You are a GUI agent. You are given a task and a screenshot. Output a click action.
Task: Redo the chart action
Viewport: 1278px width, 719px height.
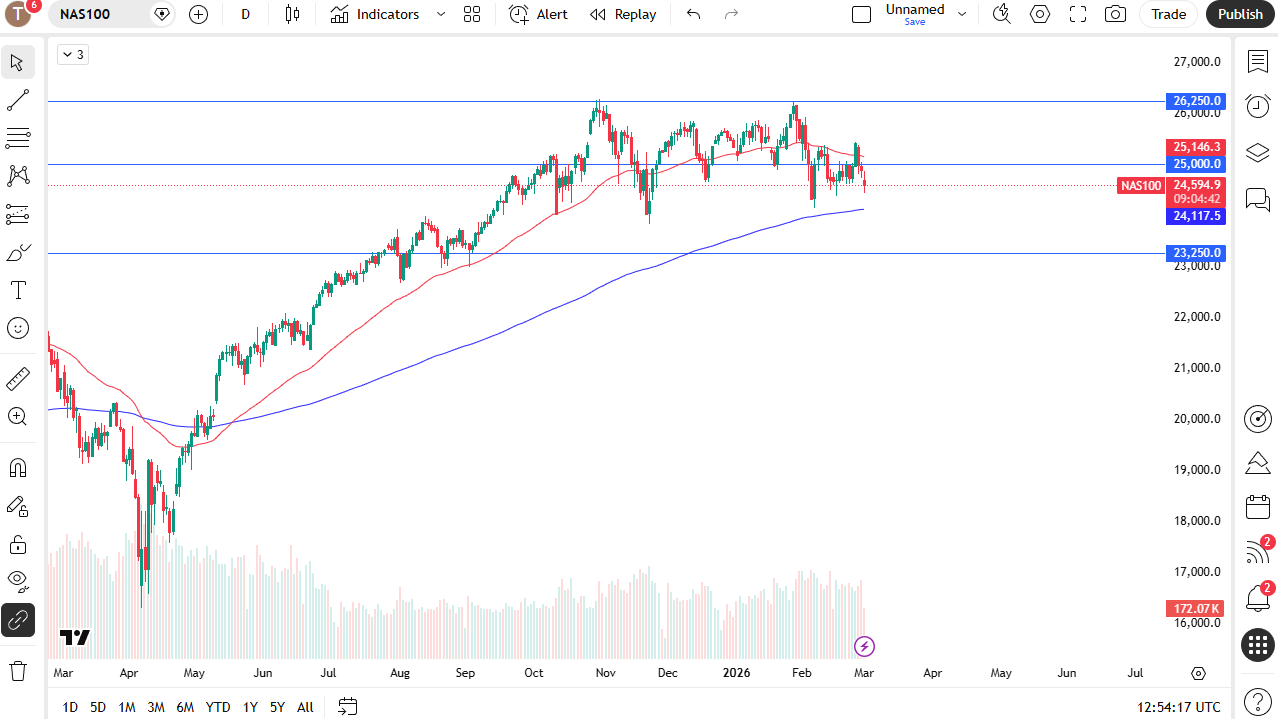[x=731, y=14]
